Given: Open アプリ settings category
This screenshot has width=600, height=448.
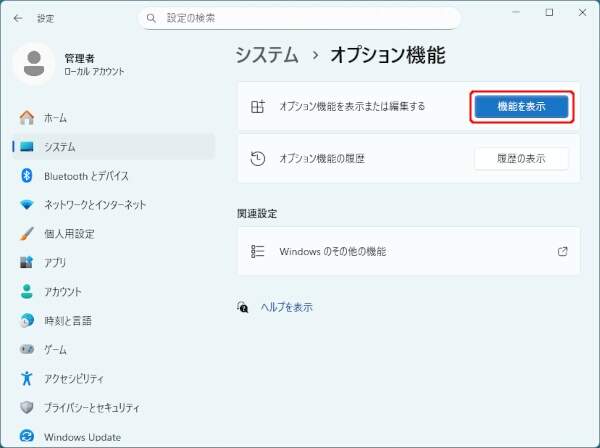Looking at the screenshot, I should pos(55,262).
